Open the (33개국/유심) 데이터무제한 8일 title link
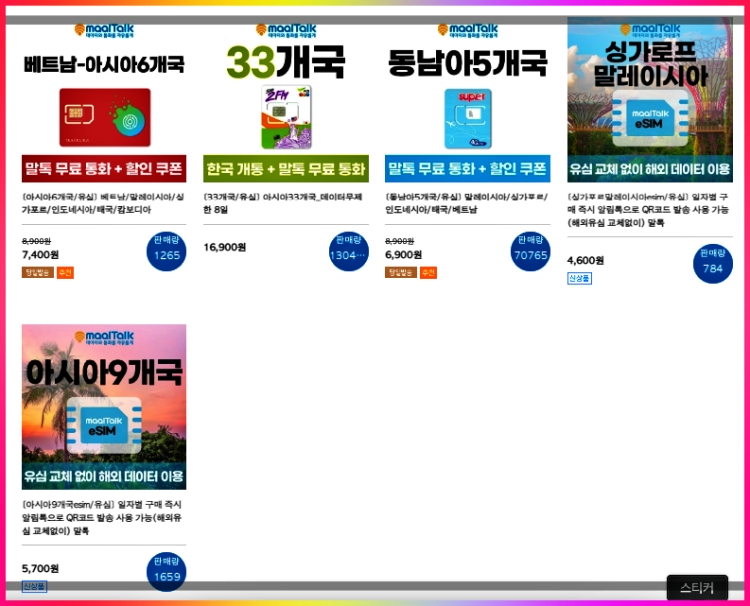 pos(283,203)
